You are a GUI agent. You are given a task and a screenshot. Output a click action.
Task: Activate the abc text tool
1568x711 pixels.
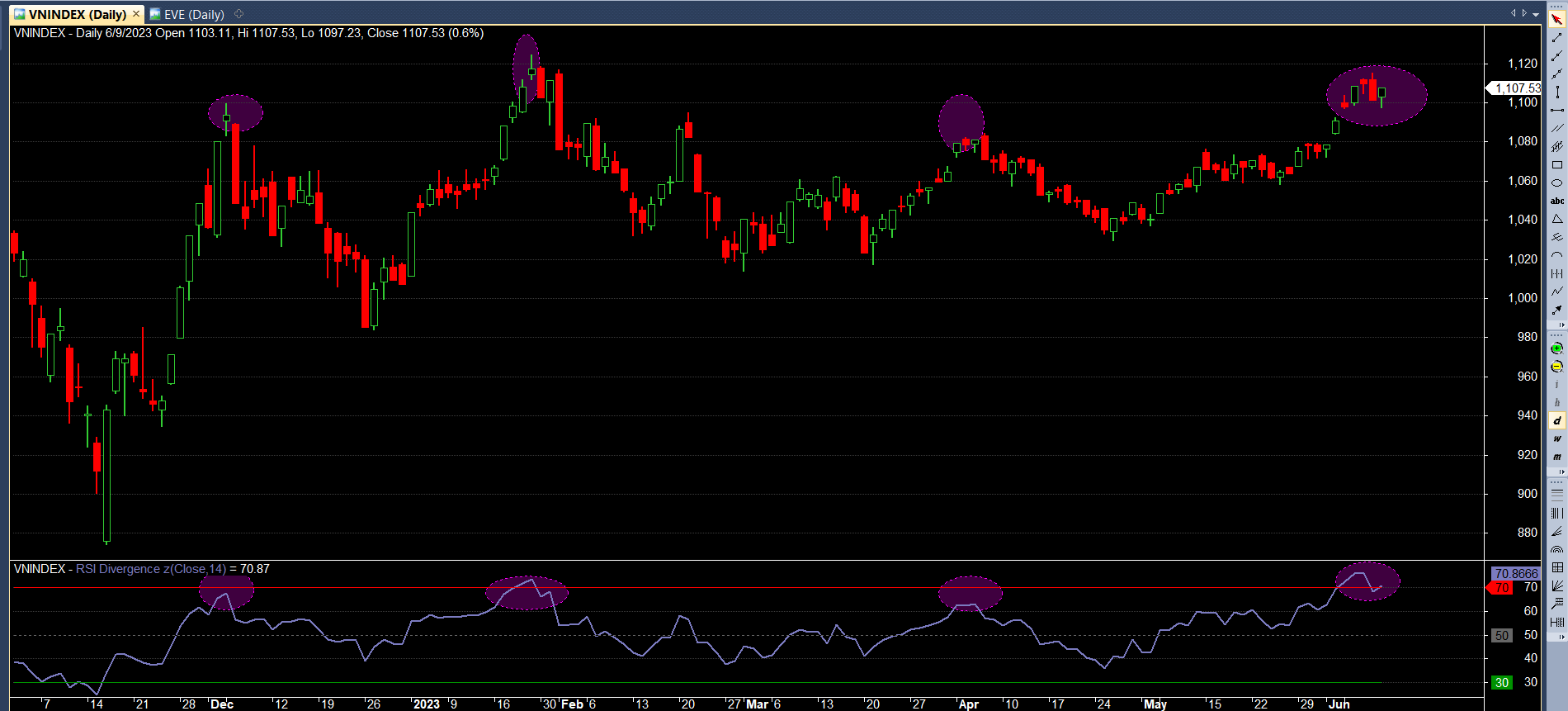pos(1556,201)
